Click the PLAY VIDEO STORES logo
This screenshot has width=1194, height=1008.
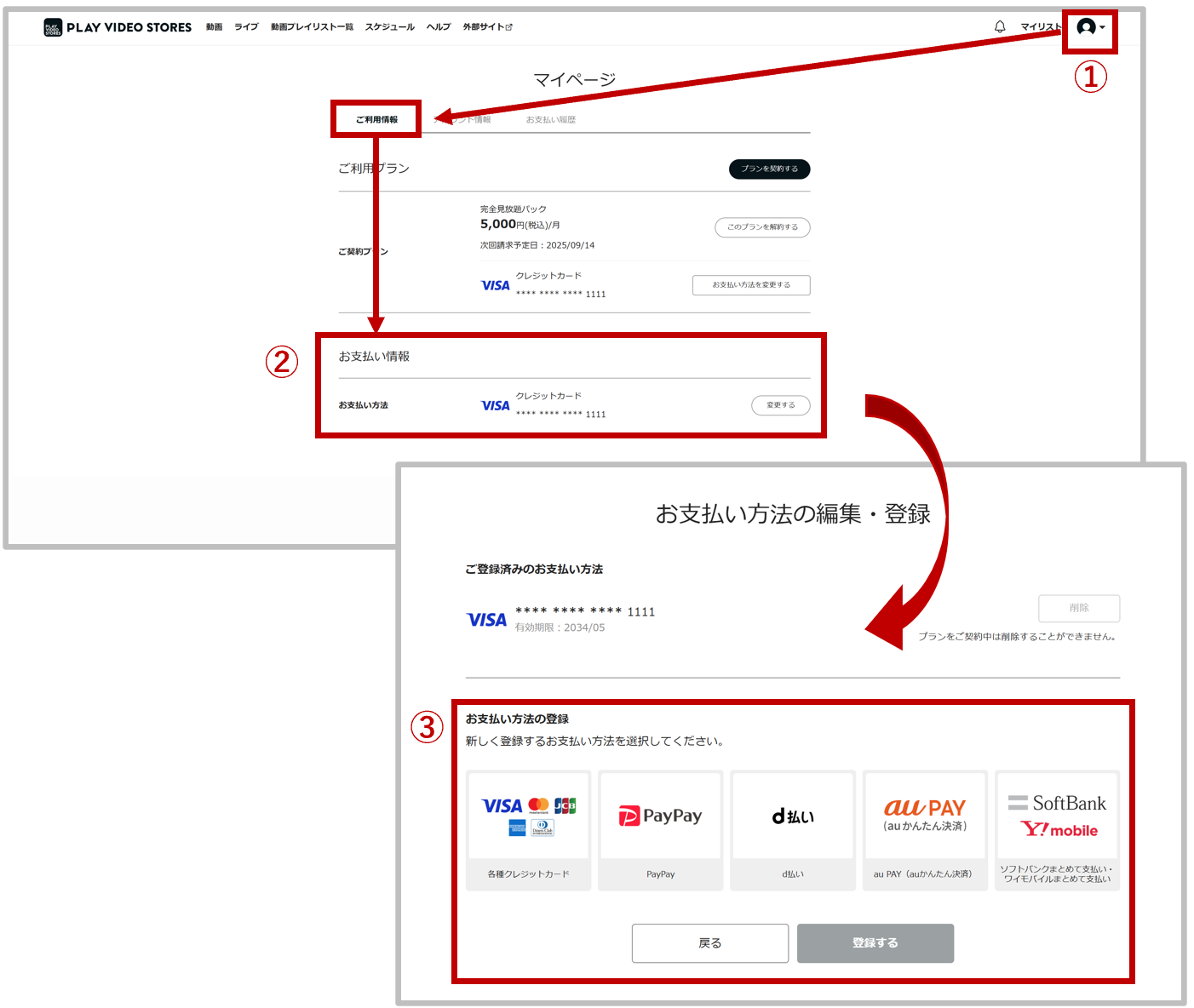click(118, 27)
